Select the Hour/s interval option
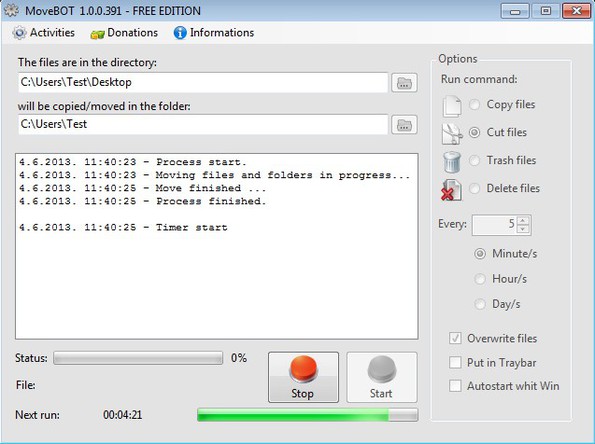This screenshot has height=444, width=595. (x=480, y=279)
